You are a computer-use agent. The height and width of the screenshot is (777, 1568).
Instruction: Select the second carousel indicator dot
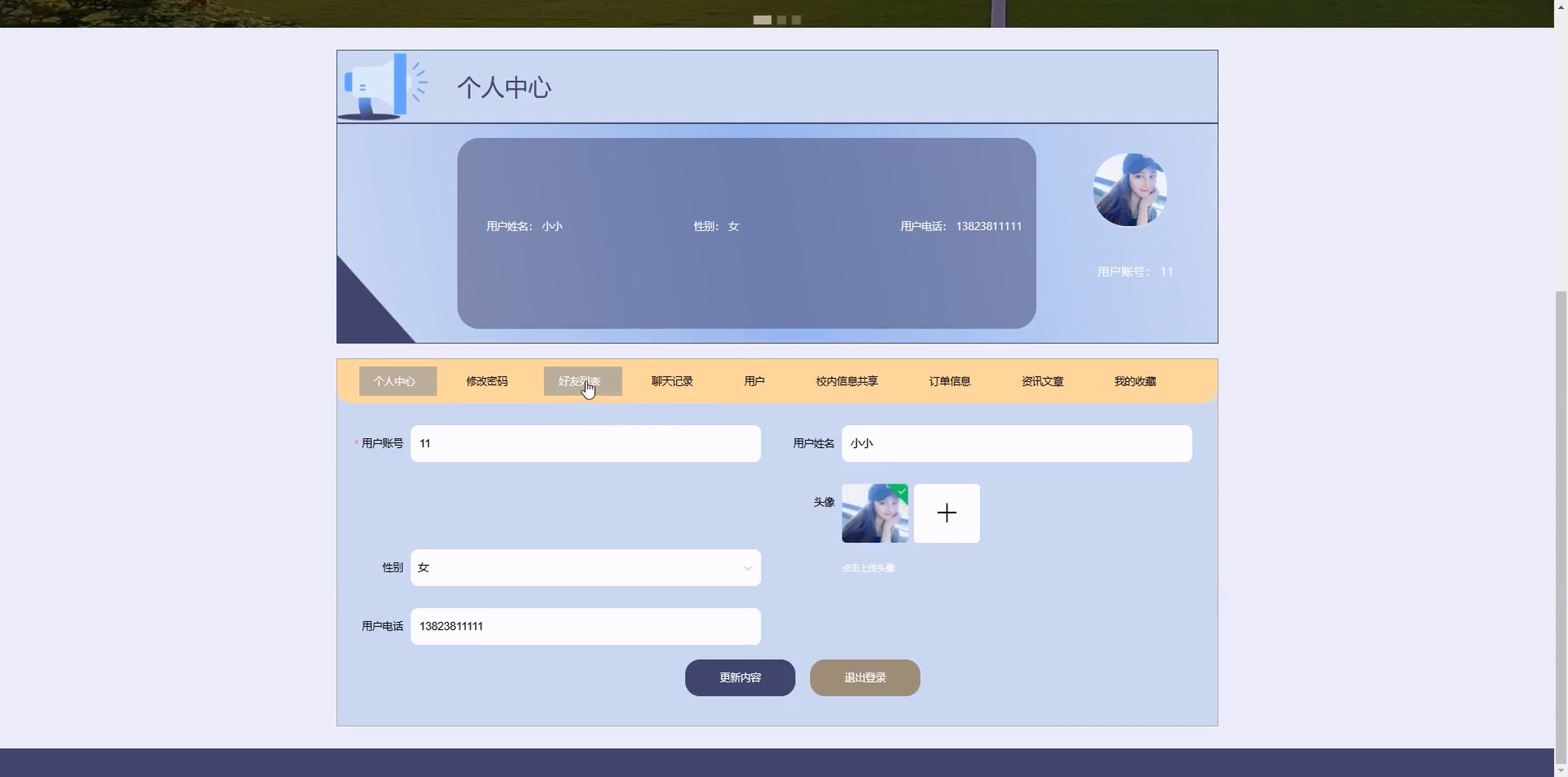coord(782,20)
